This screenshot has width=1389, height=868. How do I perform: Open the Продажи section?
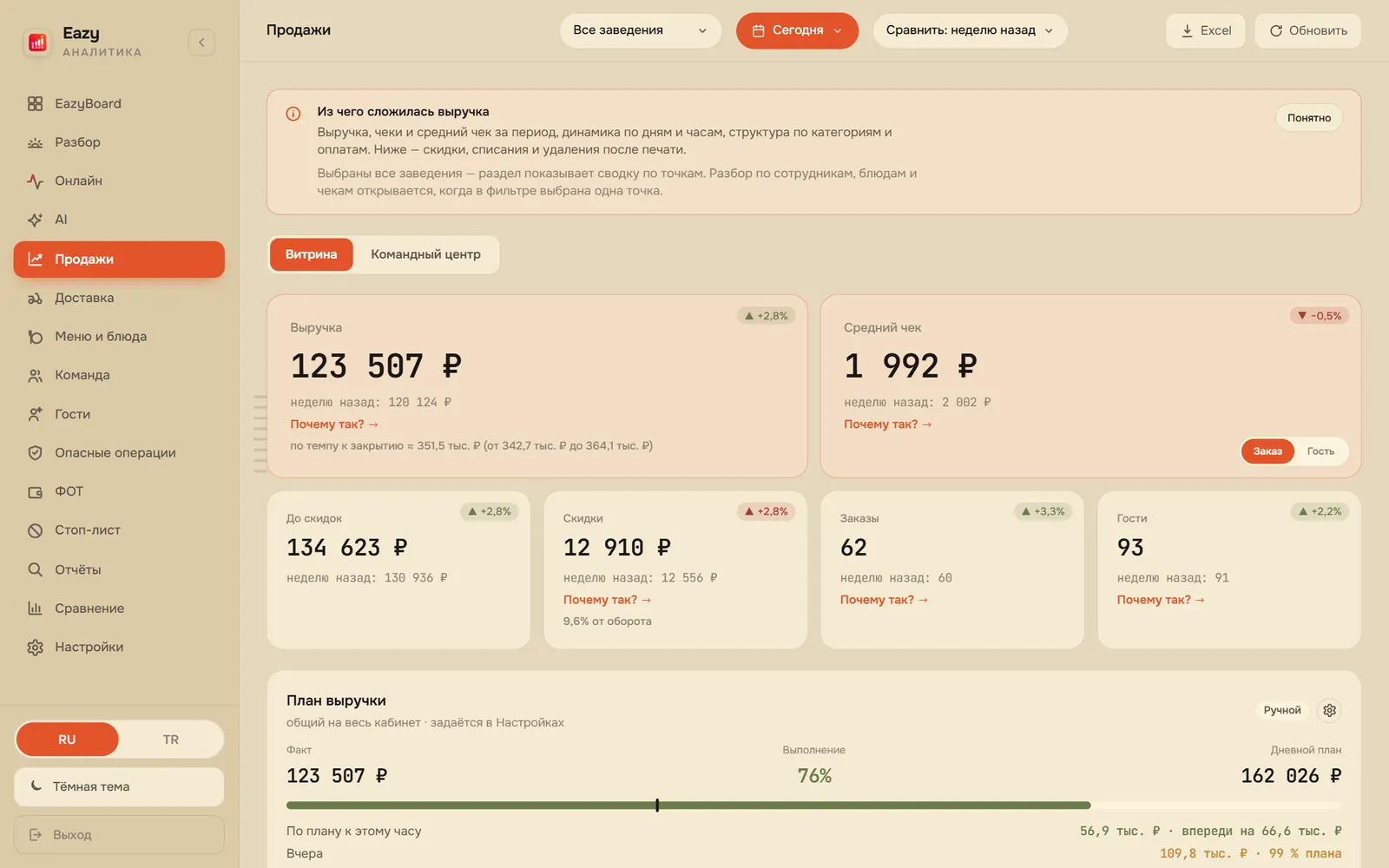tap(119, 259)
